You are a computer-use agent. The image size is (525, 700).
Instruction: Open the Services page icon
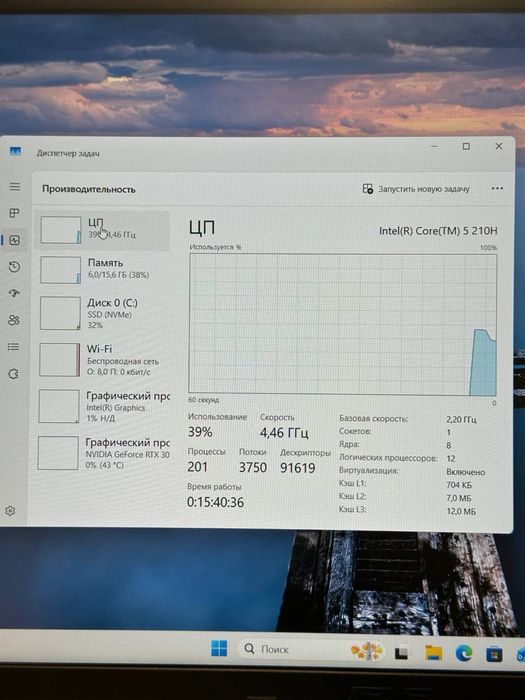click(x=13, y=374)
